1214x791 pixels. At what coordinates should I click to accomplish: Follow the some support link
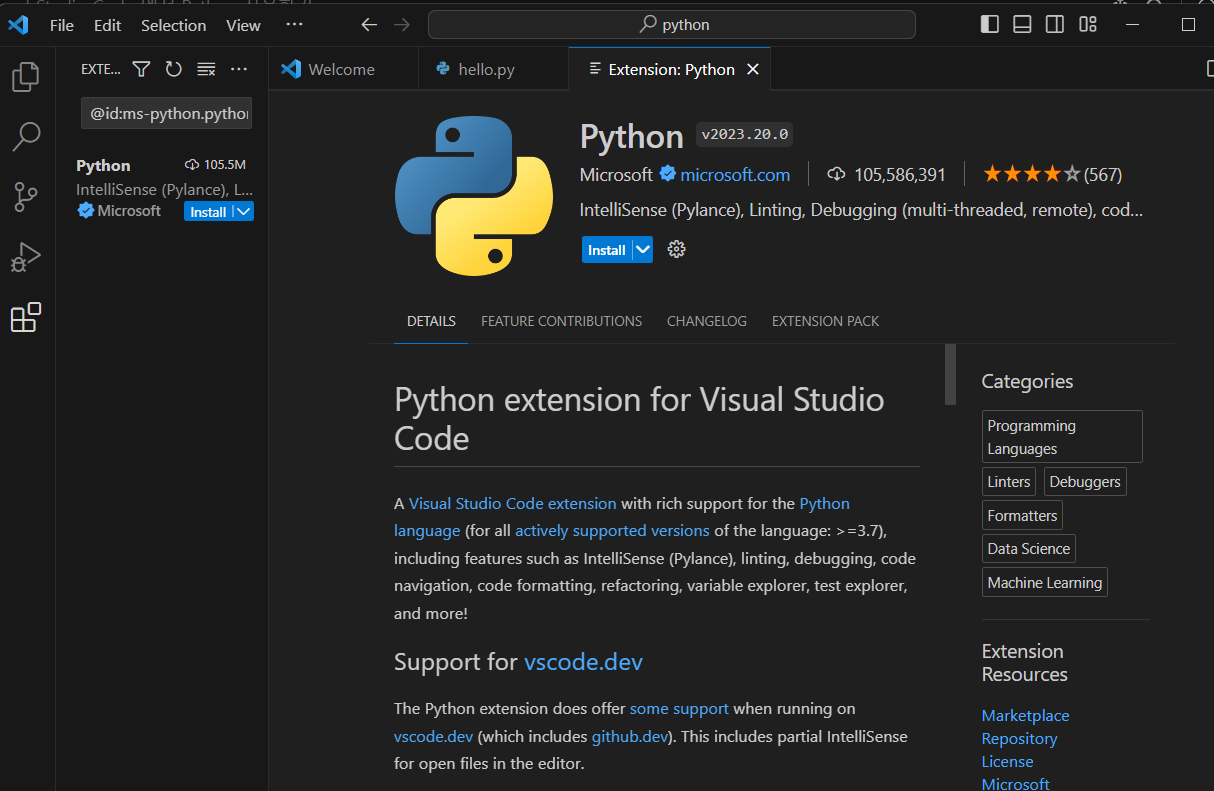[x=679, y=708]
